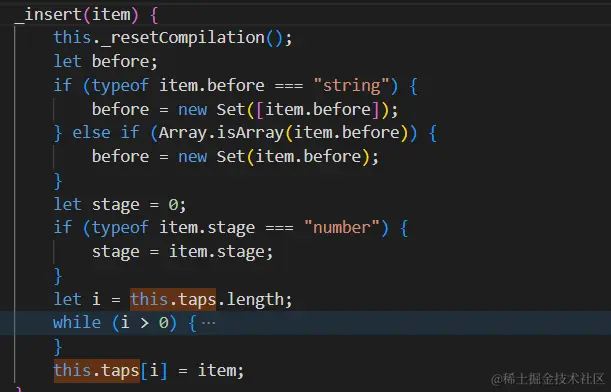
Task: Click the 'let stage = 0' line
Action: click(120, 205)
